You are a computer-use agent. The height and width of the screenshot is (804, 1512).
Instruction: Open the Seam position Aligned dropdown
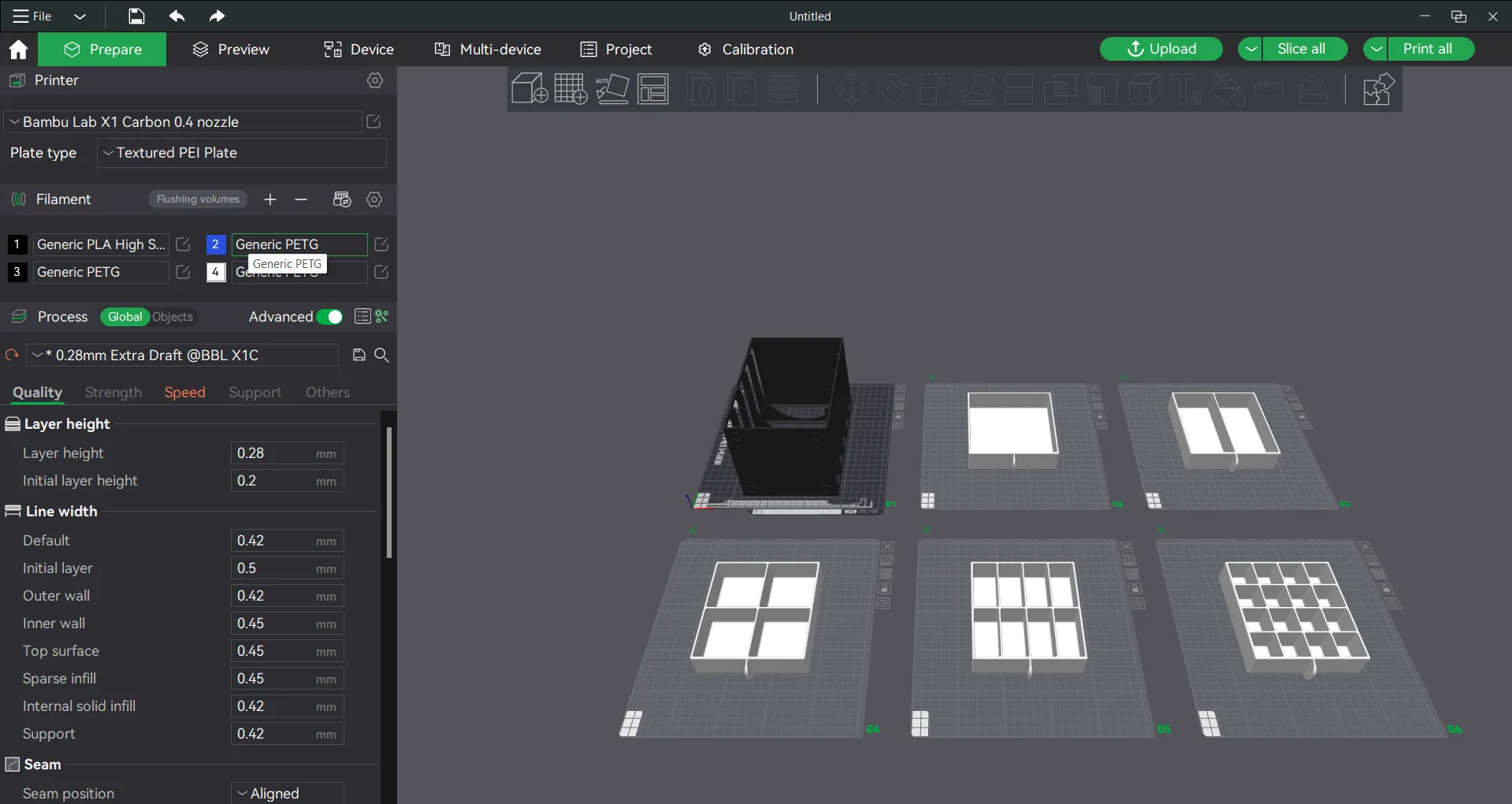click(x=287, y=793)
